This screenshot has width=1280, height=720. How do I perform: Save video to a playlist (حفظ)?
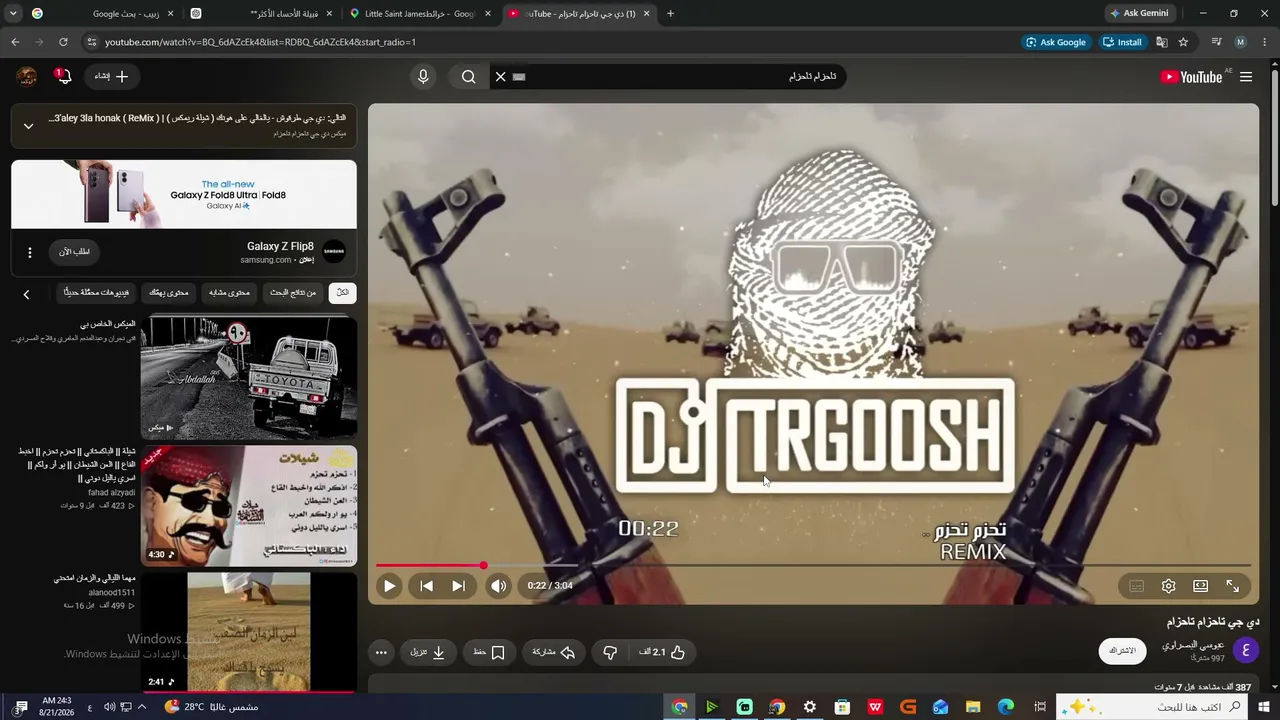click(489, 652)
